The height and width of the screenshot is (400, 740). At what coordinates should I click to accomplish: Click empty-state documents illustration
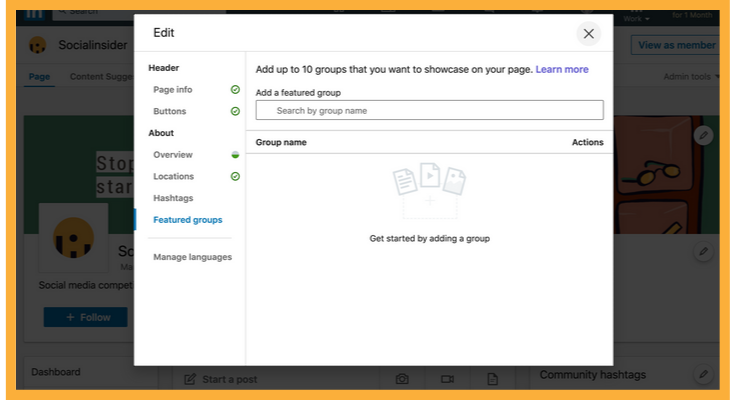click(429, 190)
